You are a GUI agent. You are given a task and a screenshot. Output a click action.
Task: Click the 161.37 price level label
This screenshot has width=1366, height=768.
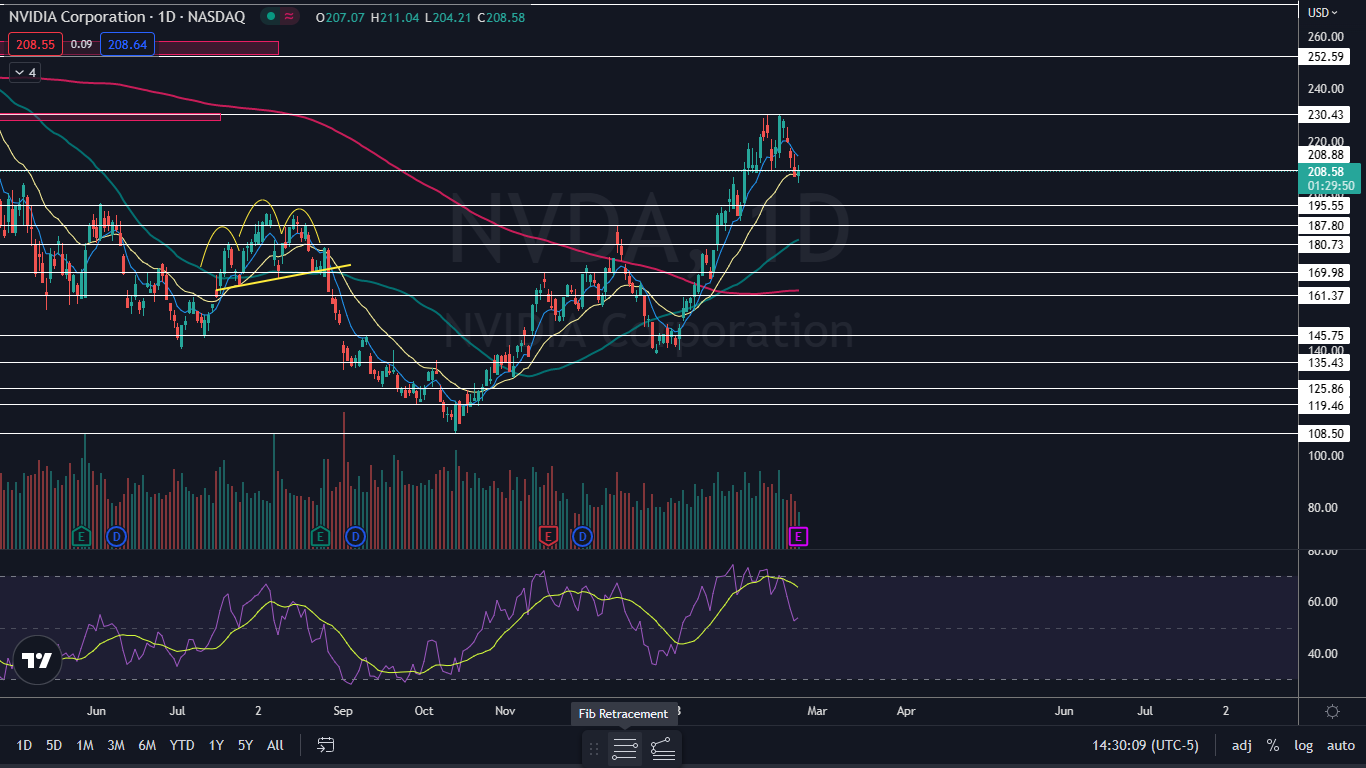(x=1326, y=296)
